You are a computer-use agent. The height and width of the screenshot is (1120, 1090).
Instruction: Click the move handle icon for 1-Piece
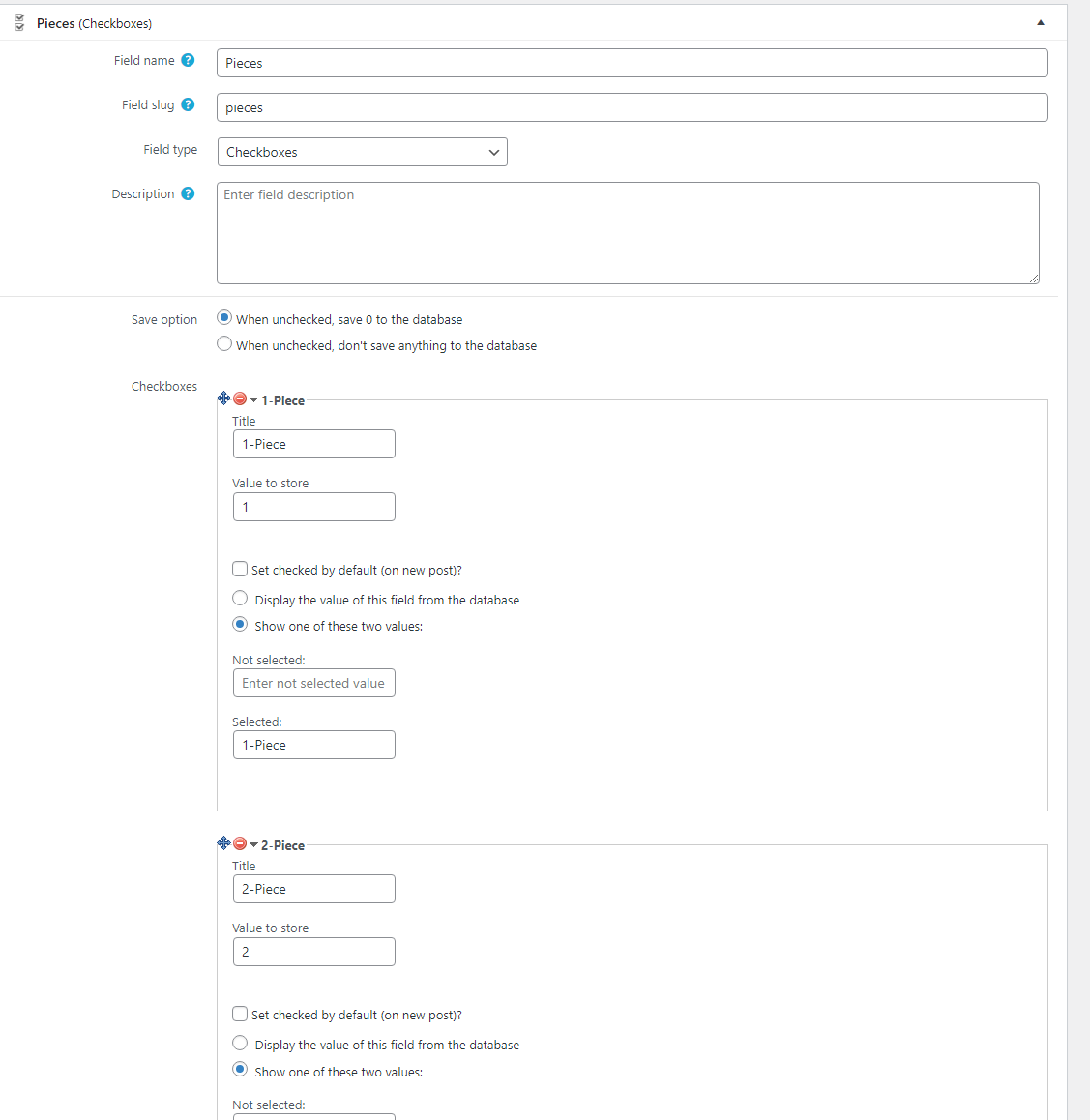(223, 398)
